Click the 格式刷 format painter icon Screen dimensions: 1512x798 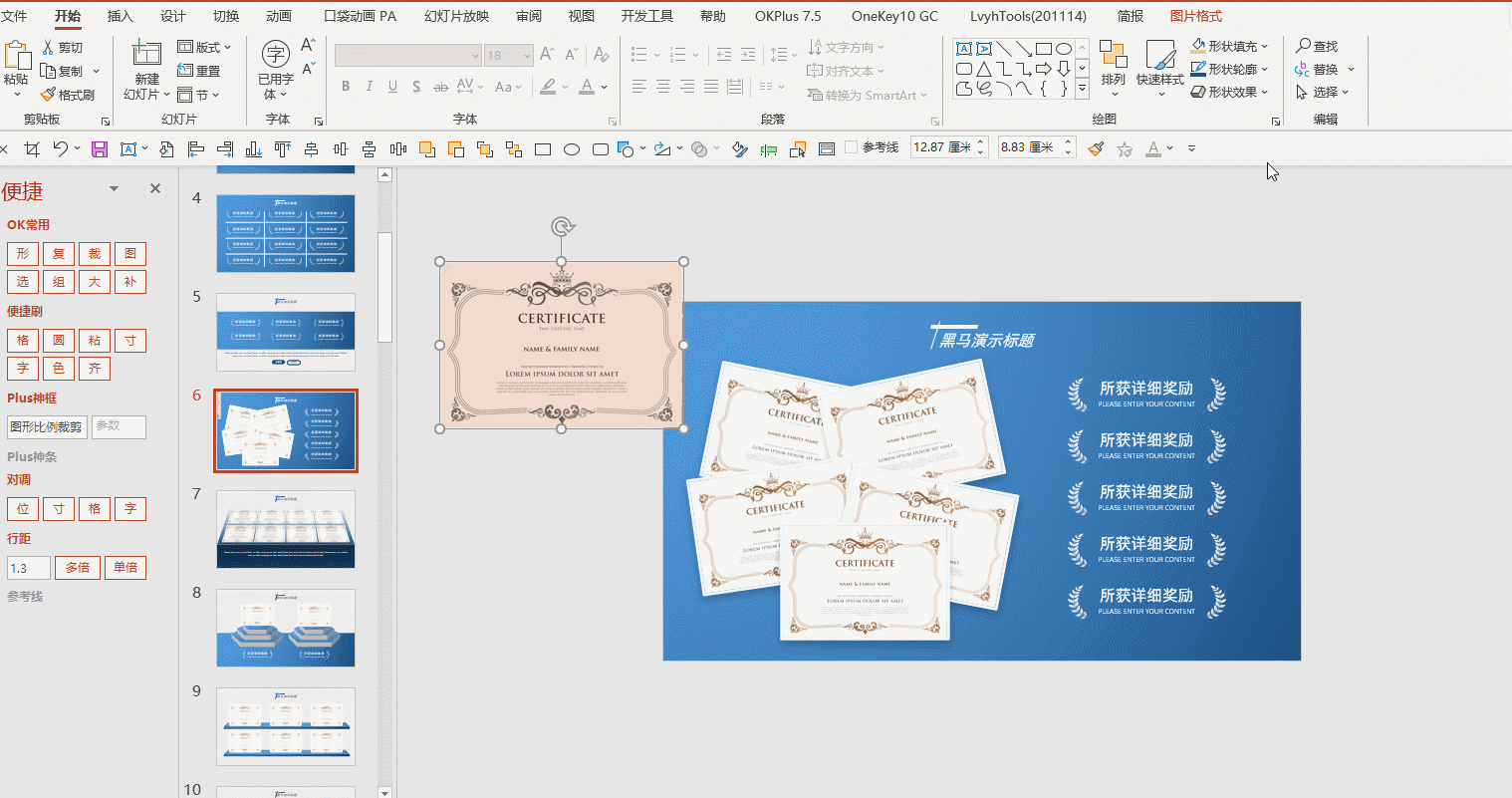49,95
